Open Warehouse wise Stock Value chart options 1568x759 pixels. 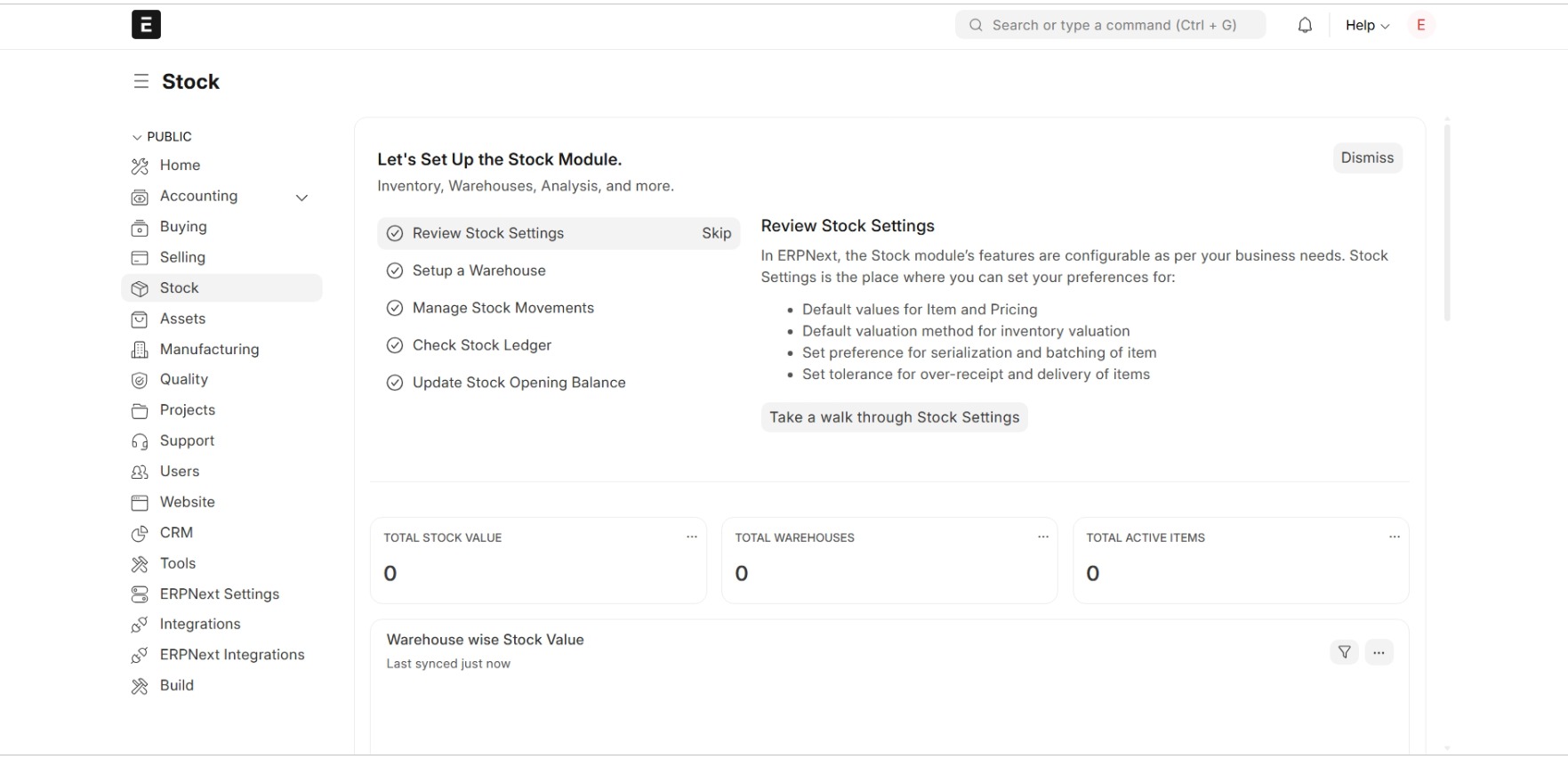1379,652
